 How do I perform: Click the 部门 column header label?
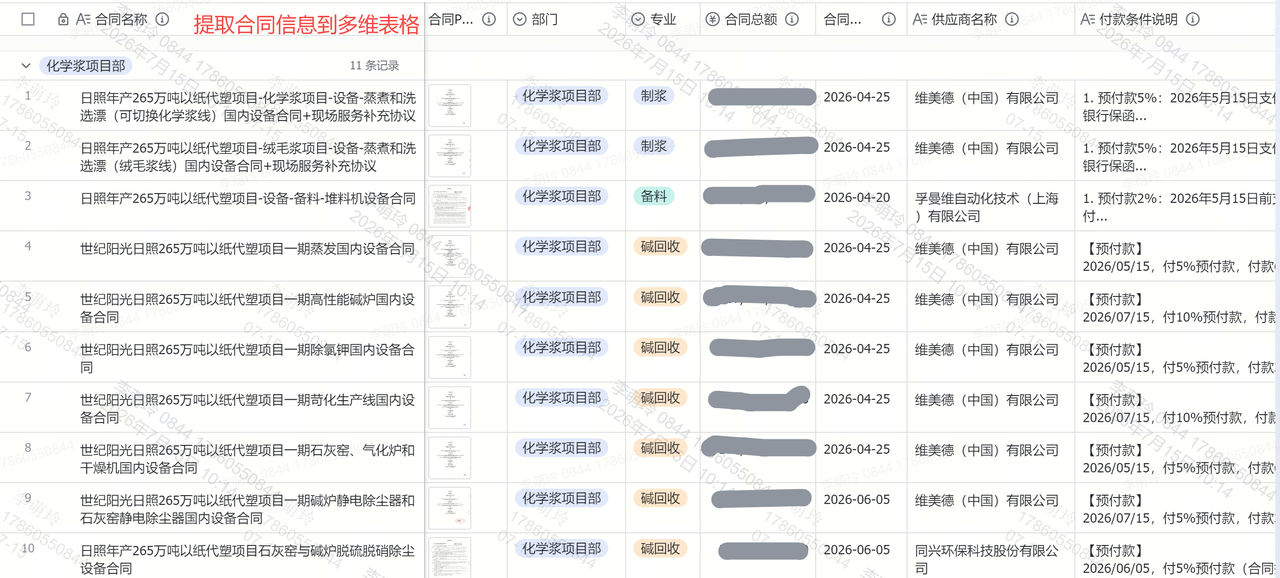(545, 19)
